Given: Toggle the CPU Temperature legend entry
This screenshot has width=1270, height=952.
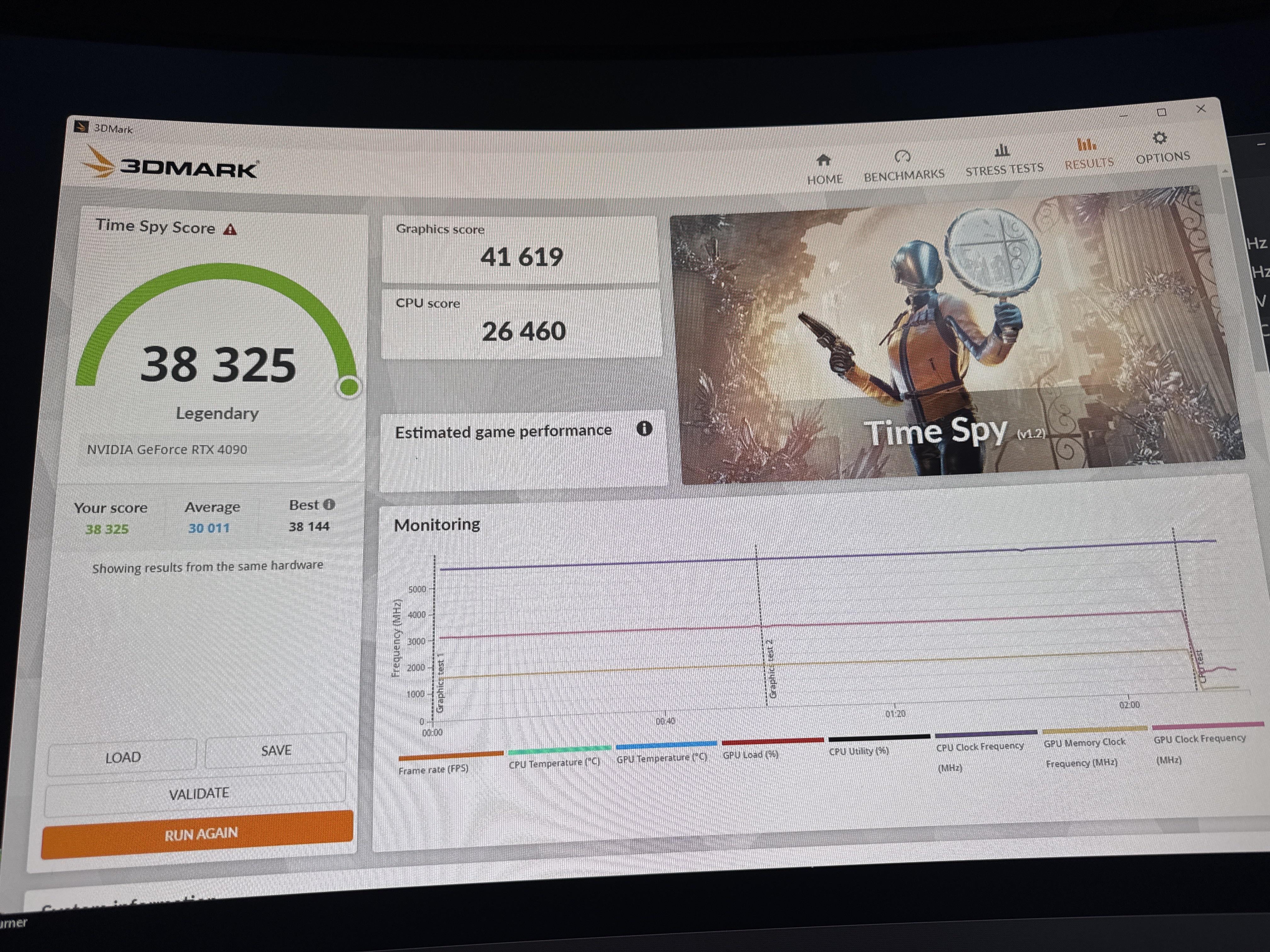Looking at the screenshot, I should click(x=554, y=762).
